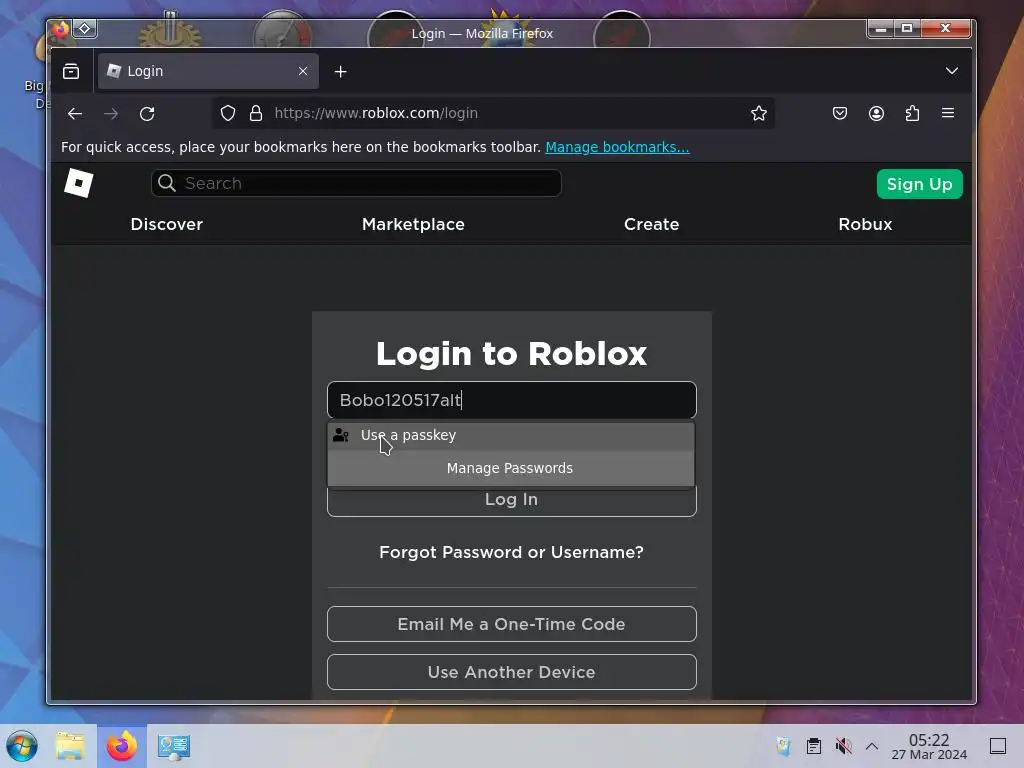Open the Marketplace navigation item
The image size is (1024, 768).
pyautogui.click(x=413, y=224)
